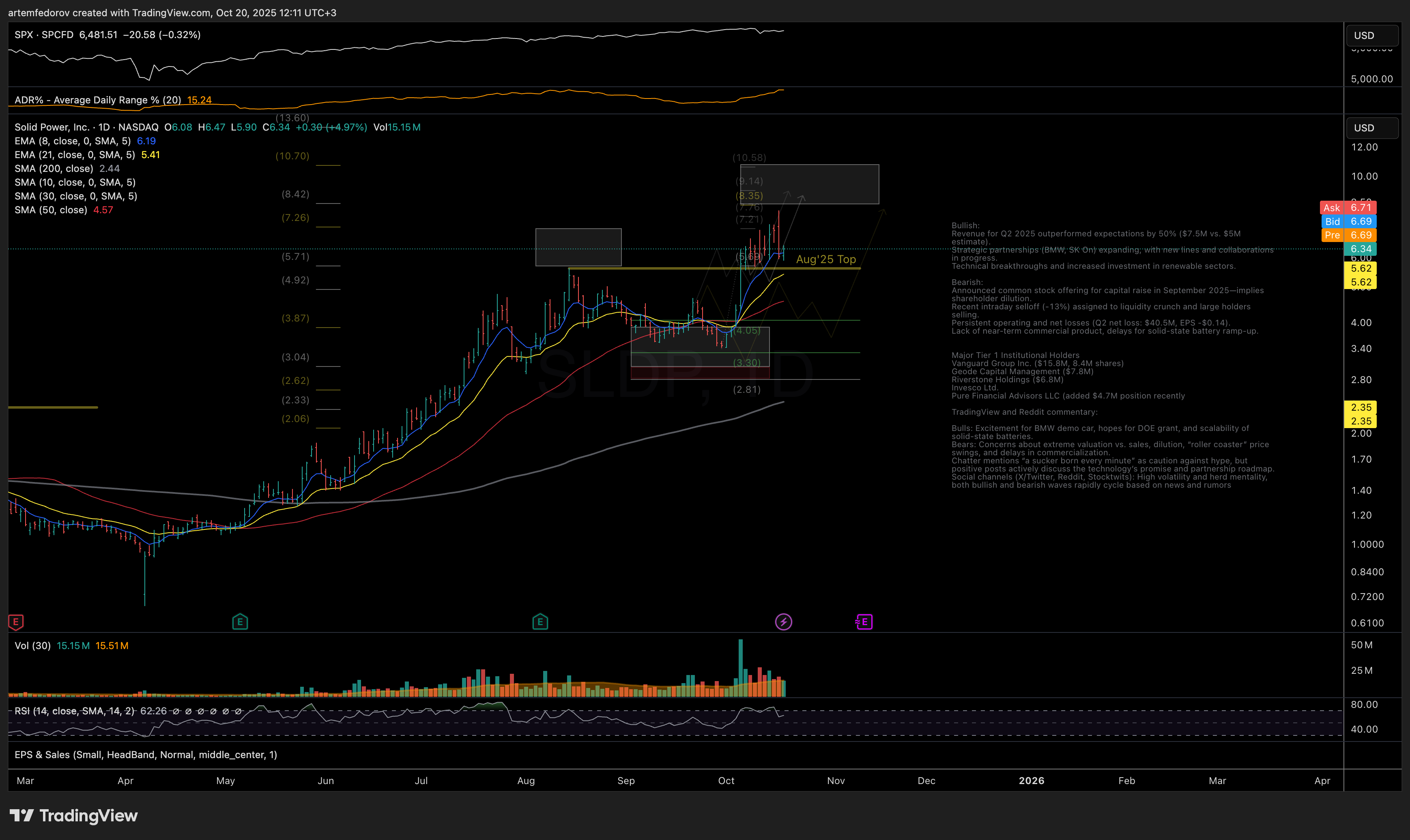This screenshot has height=840, width=1410.
Task: Click the Sep label on time axis
Action: (x=626, y=781)
